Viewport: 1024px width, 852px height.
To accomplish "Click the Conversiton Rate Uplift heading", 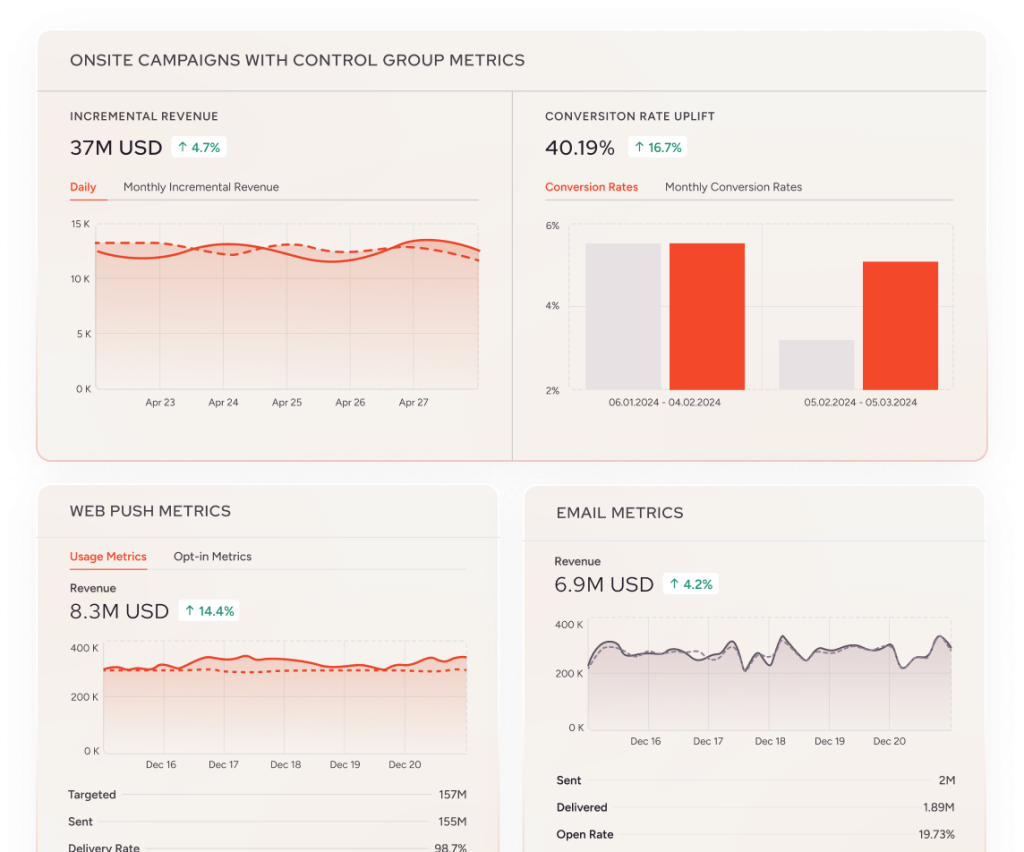I will point(630,116).
